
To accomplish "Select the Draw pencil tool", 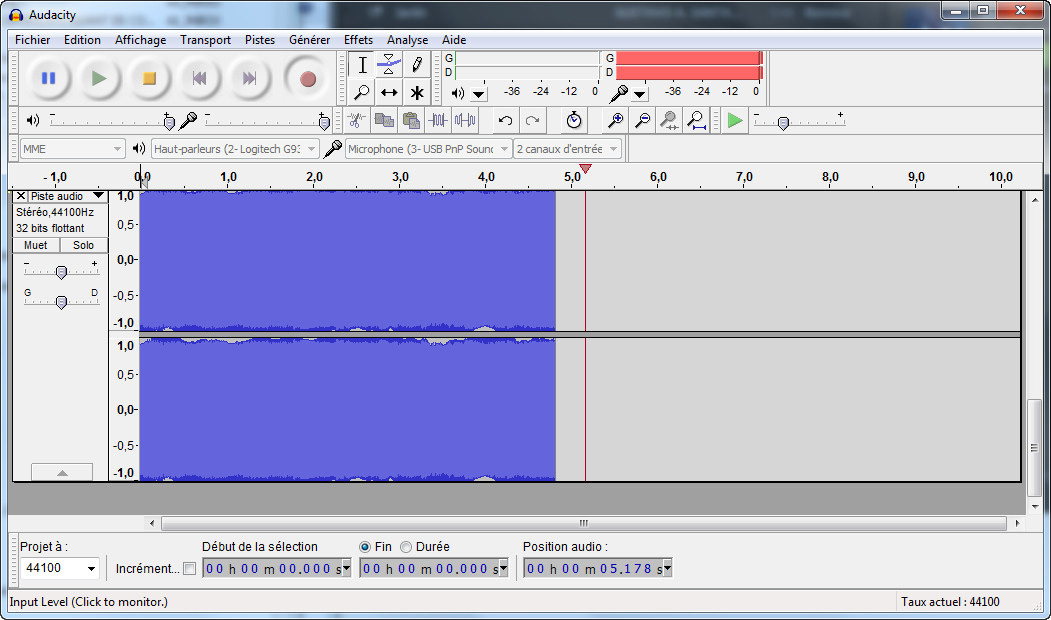I will click(416, 64).
